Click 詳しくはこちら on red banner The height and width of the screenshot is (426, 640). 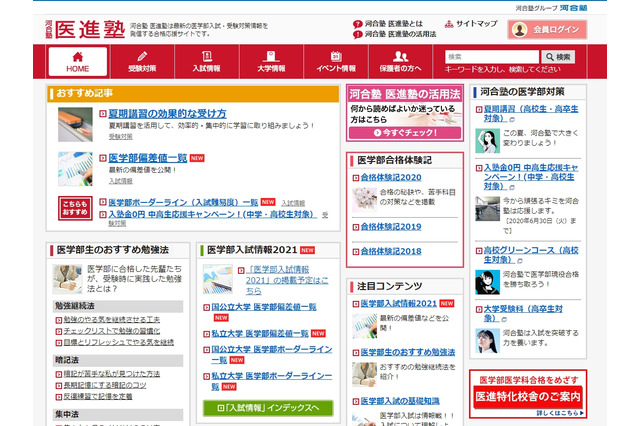pyautogui.click(x=560, y=413)
